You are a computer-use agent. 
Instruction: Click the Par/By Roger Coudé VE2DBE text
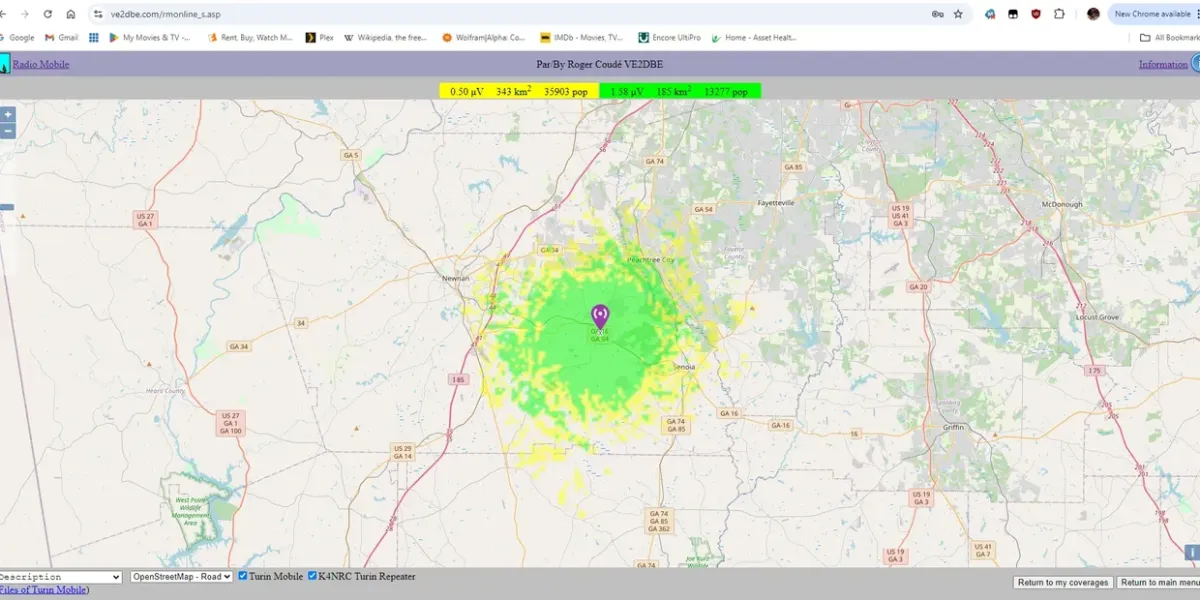pos(599,64)
